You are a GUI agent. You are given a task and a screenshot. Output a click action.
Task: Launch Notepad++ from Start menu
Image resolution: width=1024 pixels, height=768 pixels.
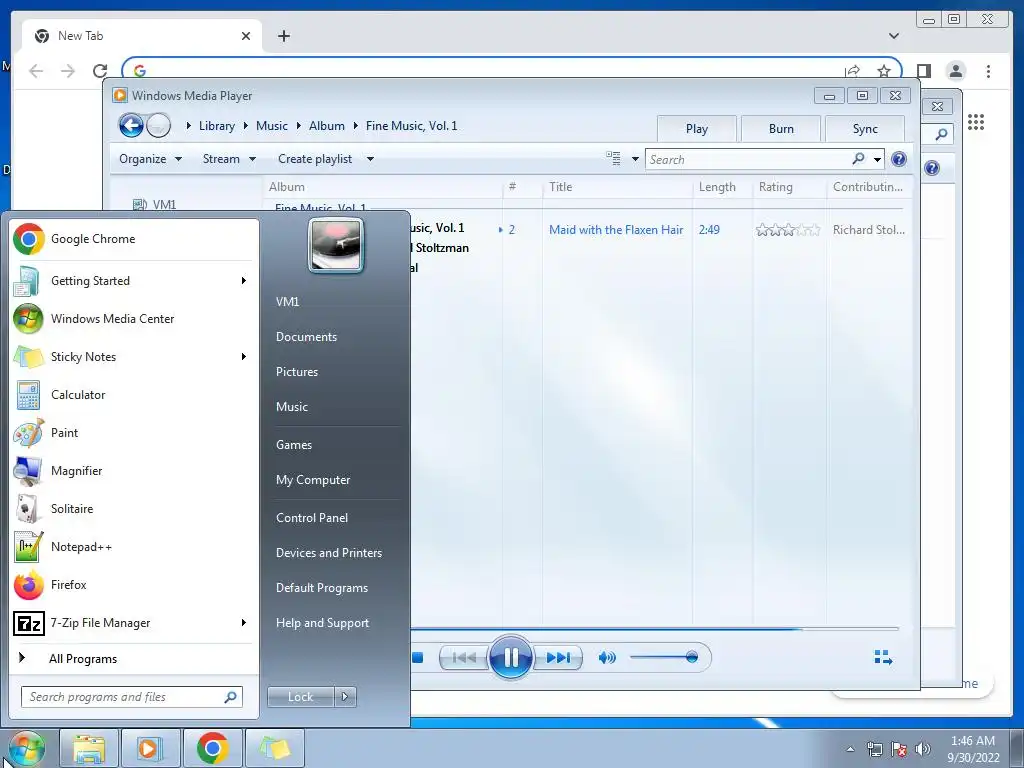(134, 547)
